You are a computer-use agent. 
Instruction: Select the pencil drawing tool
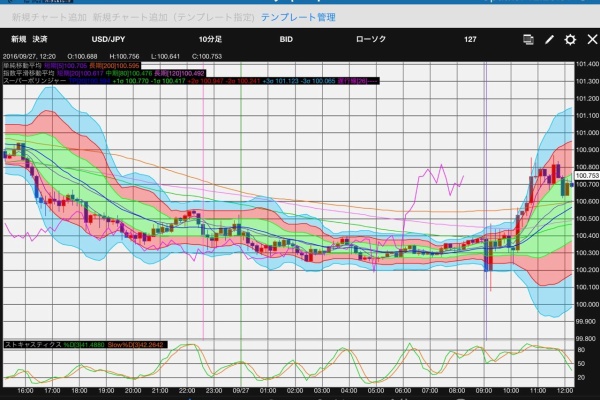coord(549,39)
